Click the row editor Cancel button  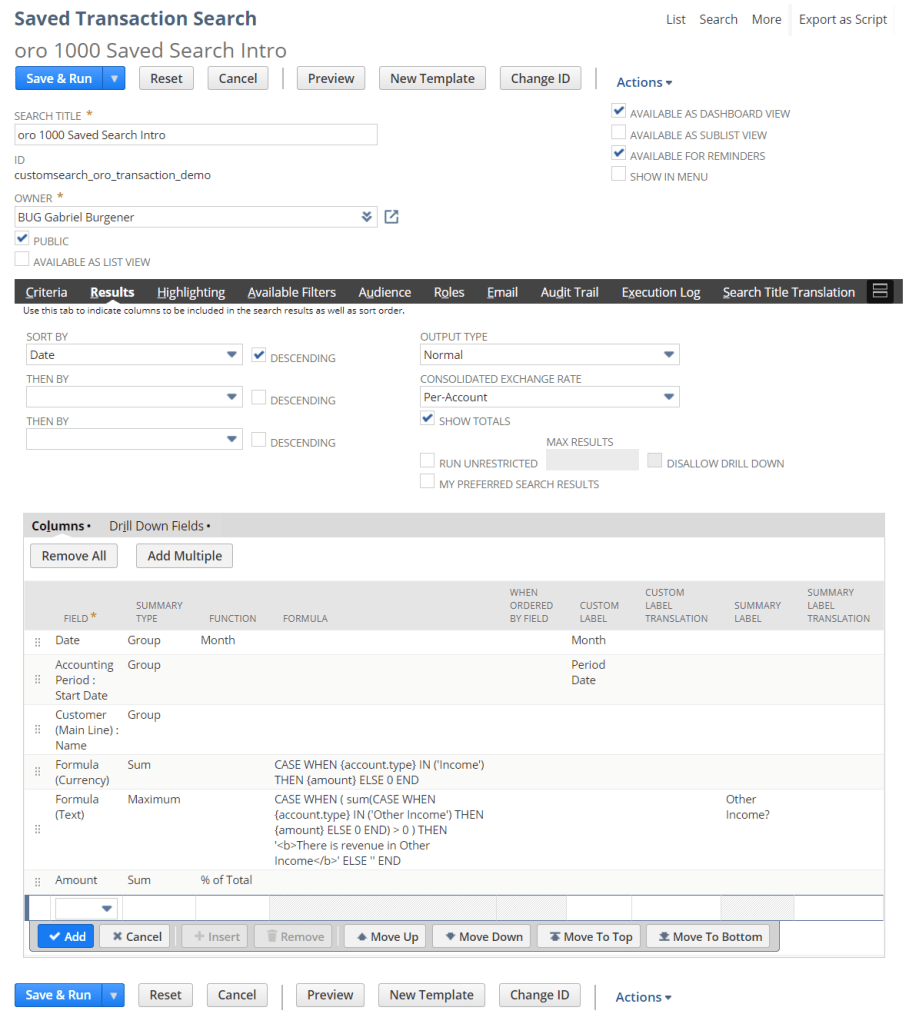click(135, 936)
